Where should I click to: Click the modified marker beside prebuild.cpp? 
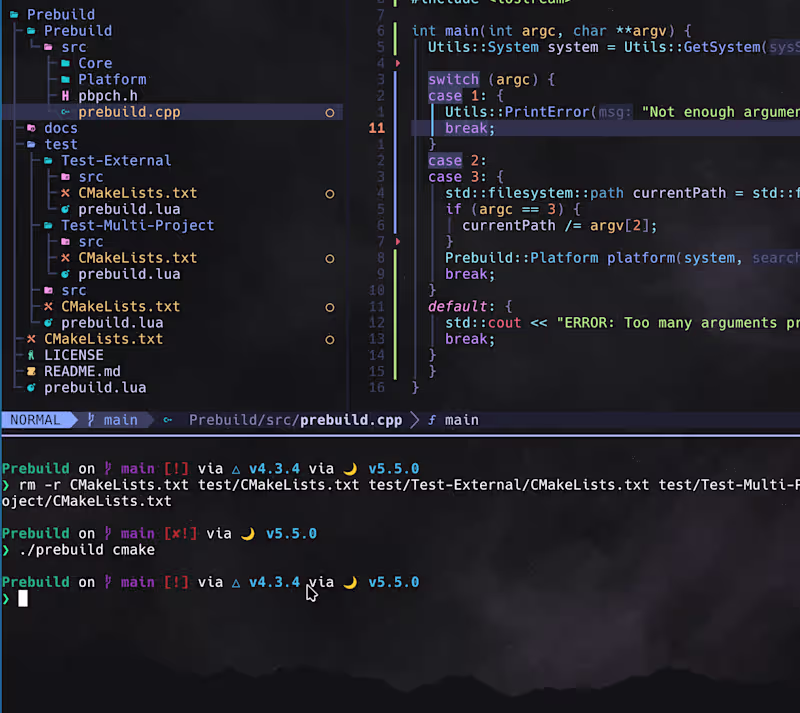tap(330, 113)
